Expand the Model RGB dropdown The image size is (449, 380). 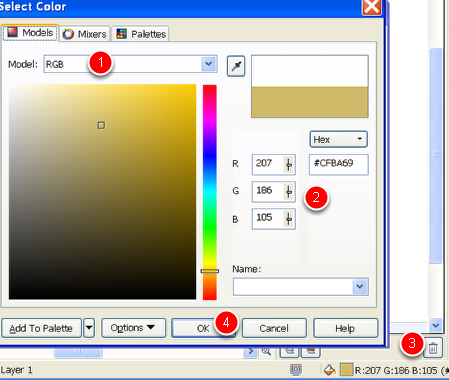click(x=209, y=64)
